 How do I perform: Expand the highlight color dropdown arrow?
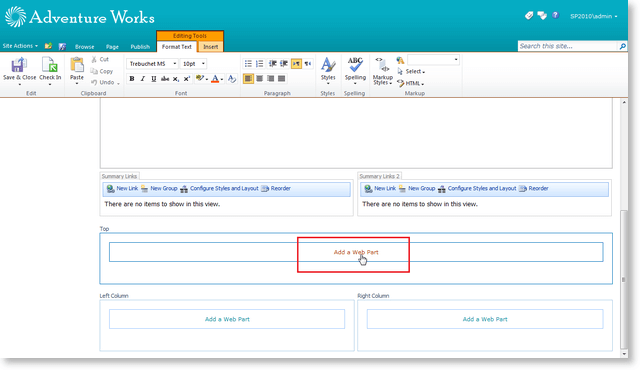[207, 79]
